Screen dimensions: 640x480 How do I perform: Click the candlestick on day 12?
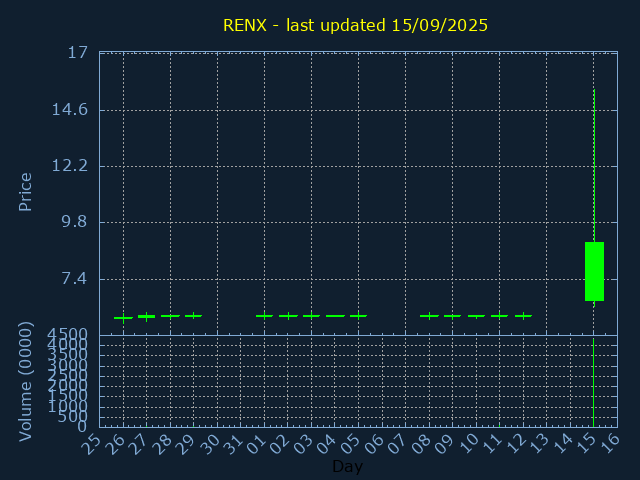click(523, 316)
